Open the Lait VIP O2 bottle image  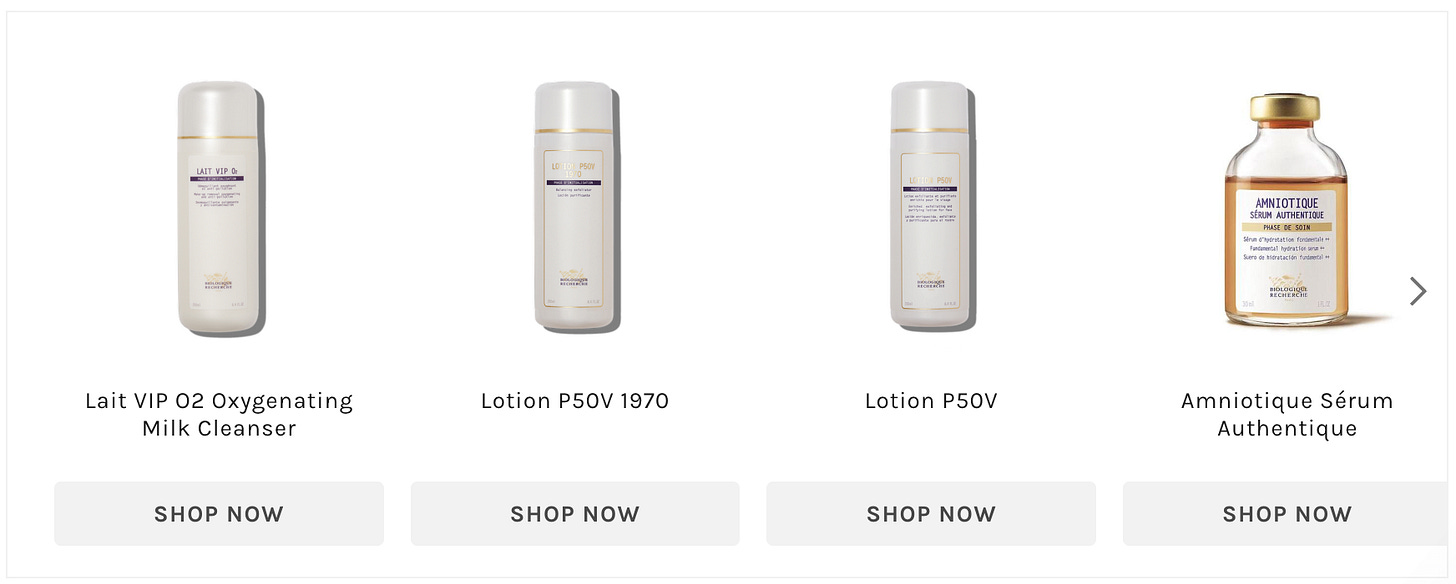pyautogui.click(x=220, y=208)
